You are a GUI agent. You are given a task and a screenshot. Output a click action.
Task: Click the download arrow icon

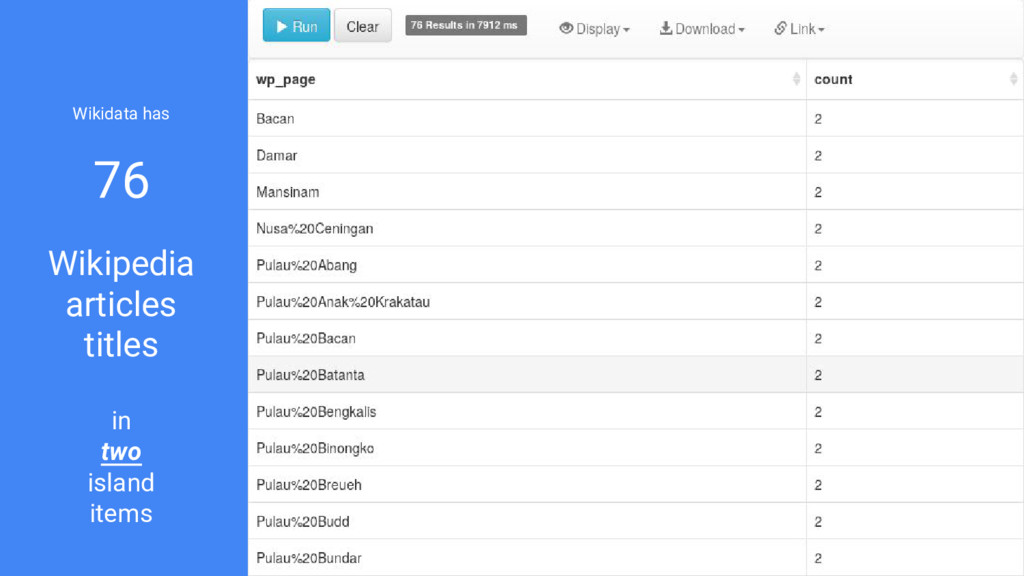point(665,28)
